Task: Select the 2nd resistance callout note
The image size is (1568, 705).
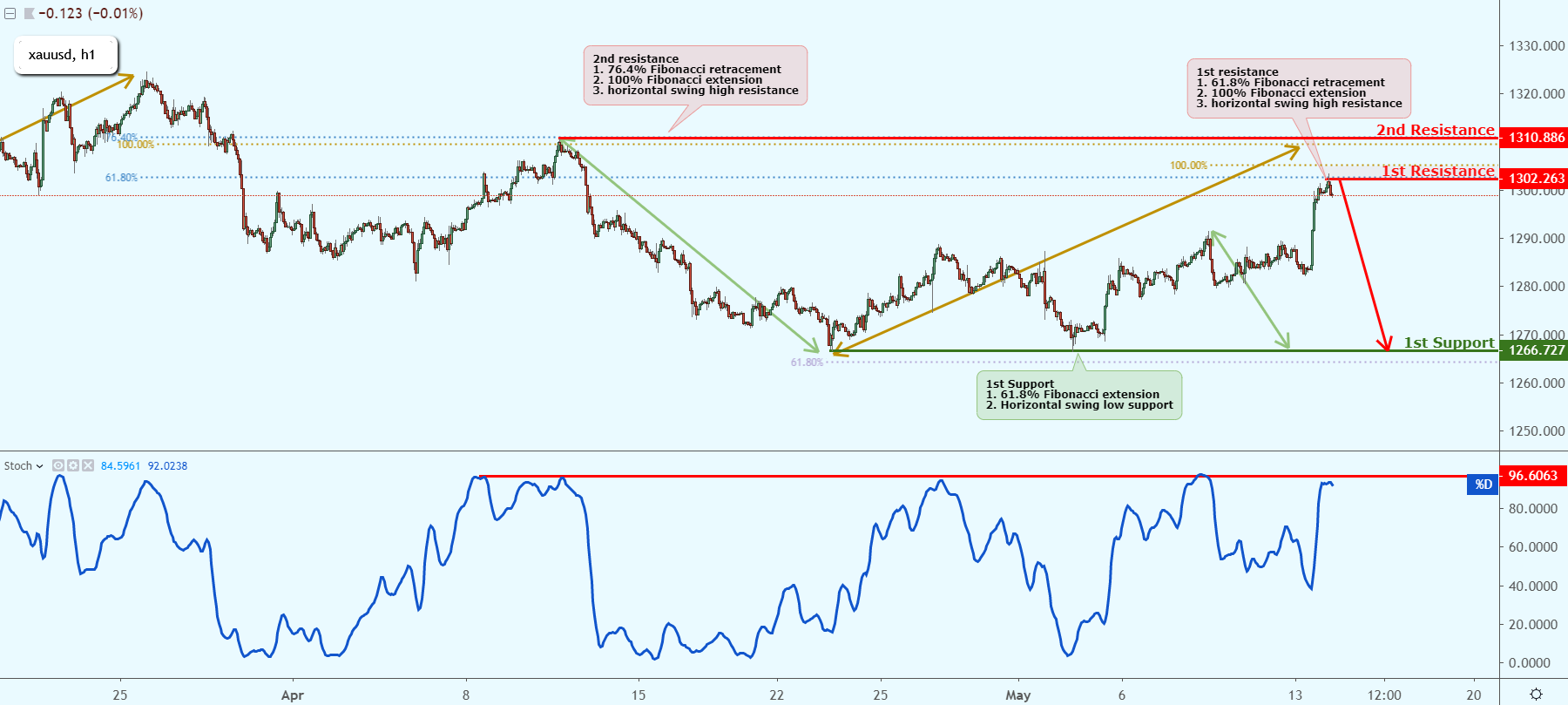Action: coord(695,76)
